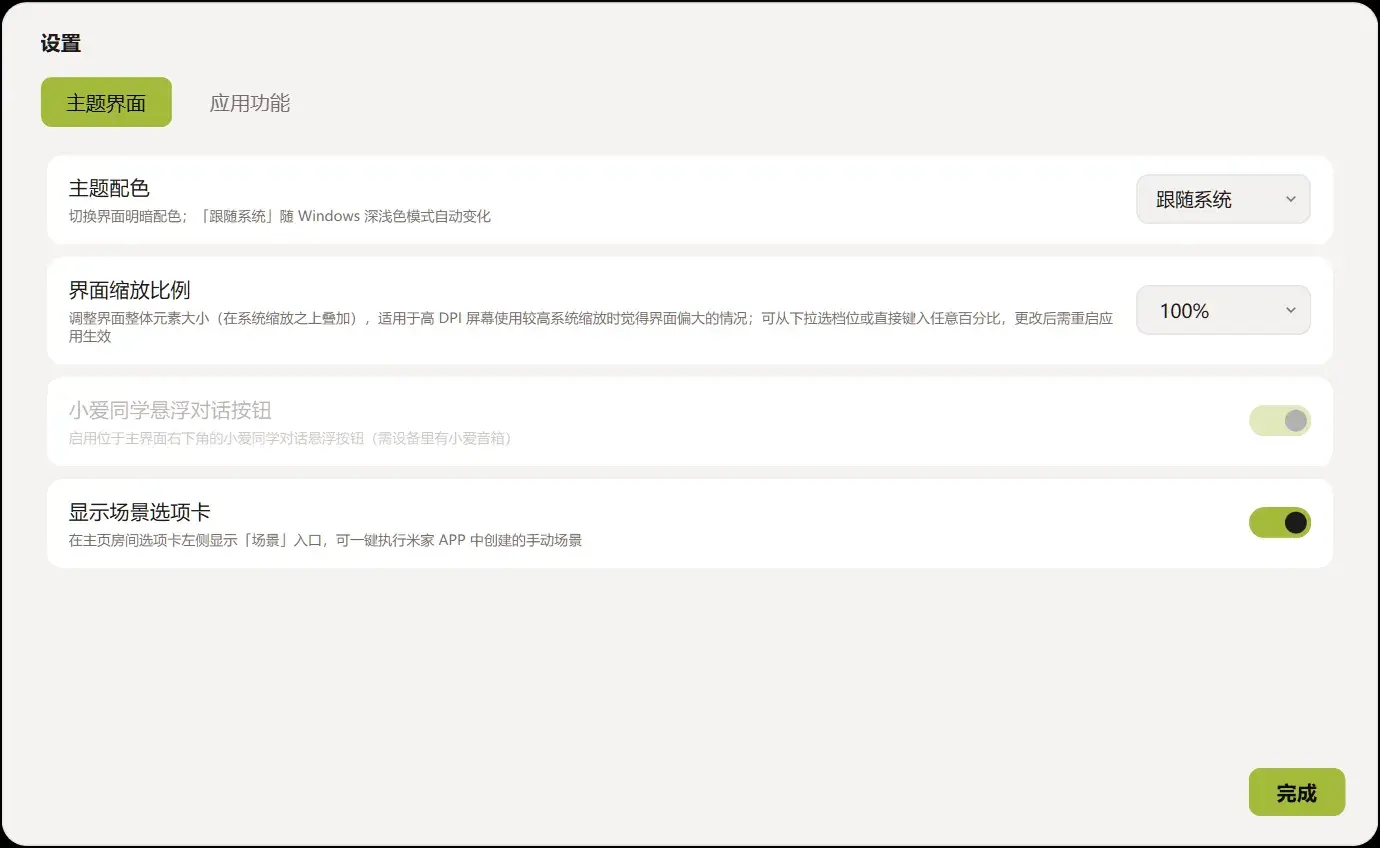Open the 跟随系统 theme dropdown

pos(1223,199)
